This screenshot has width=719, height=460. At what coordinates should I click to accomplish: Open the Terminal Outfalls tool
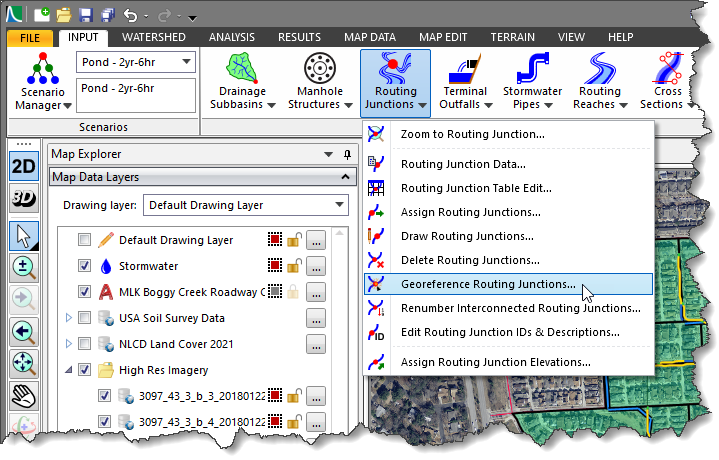[x=466, y=71]
